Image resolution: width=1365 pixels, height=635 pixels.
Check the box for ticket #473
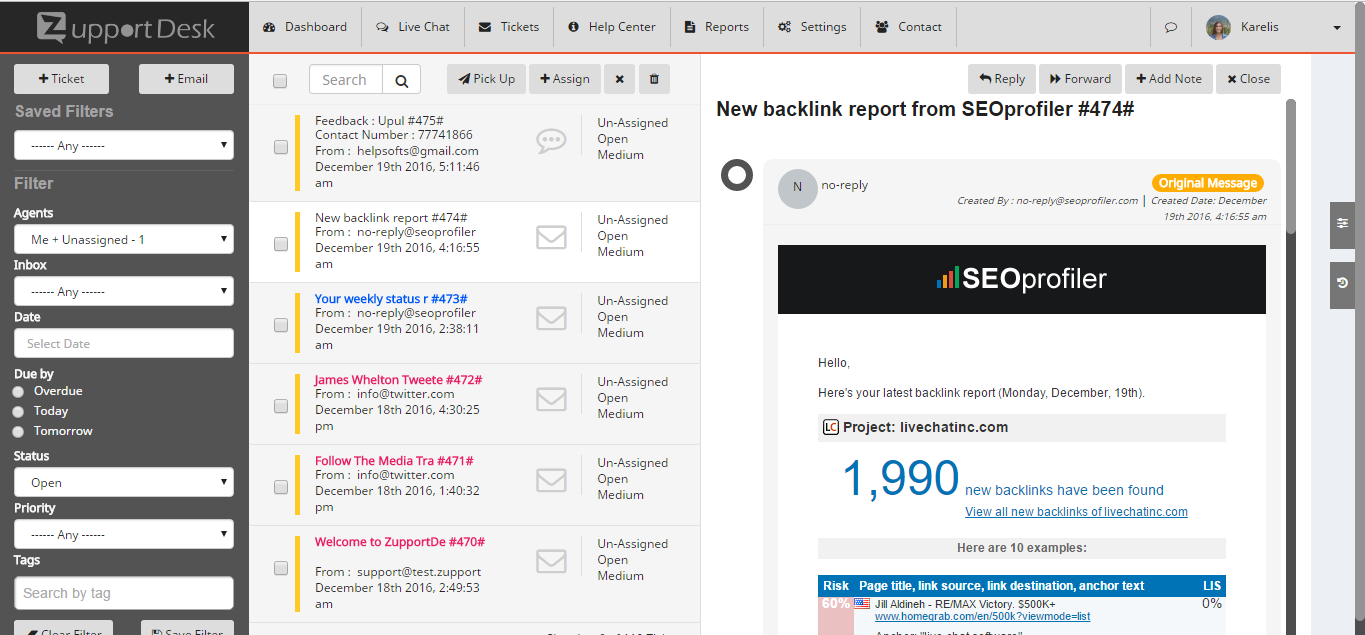point(280,325)
